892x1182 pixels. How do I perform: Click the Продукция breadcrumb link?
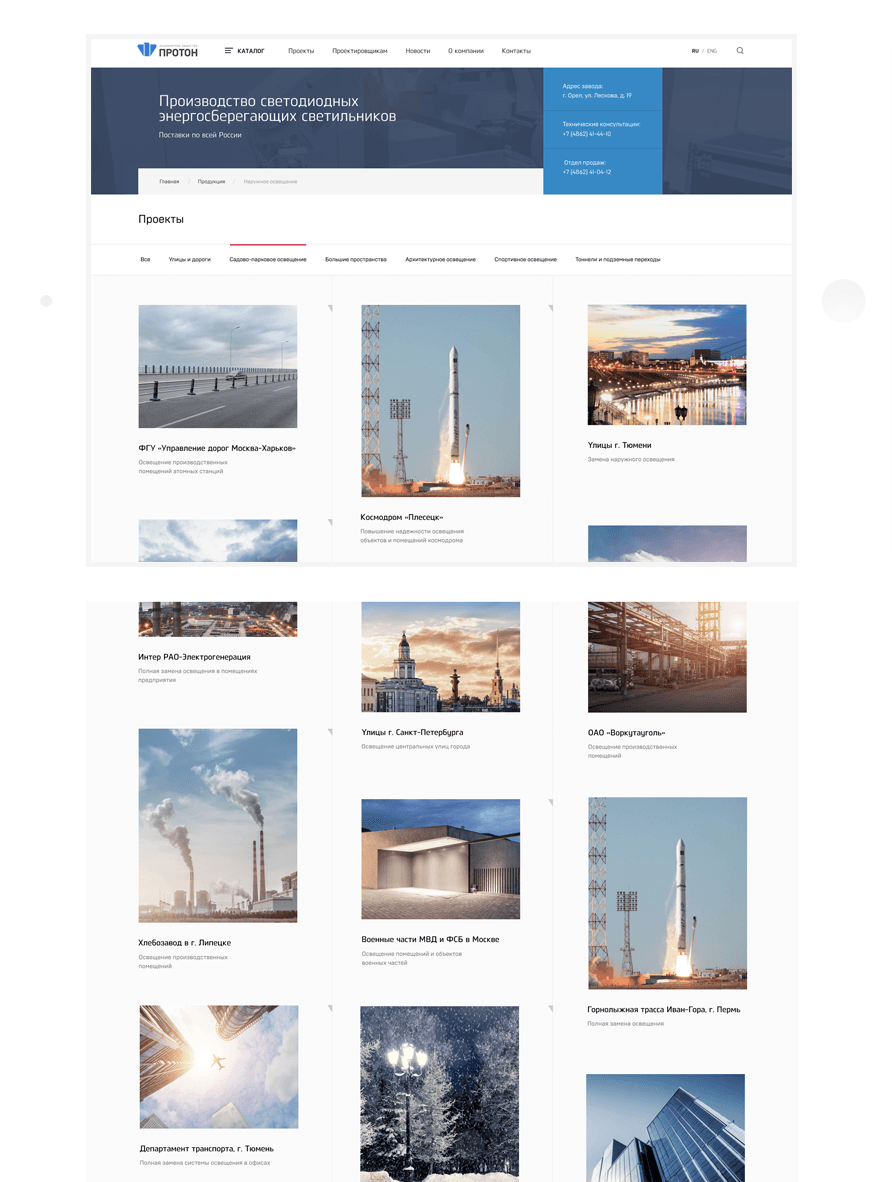(211, 182)
